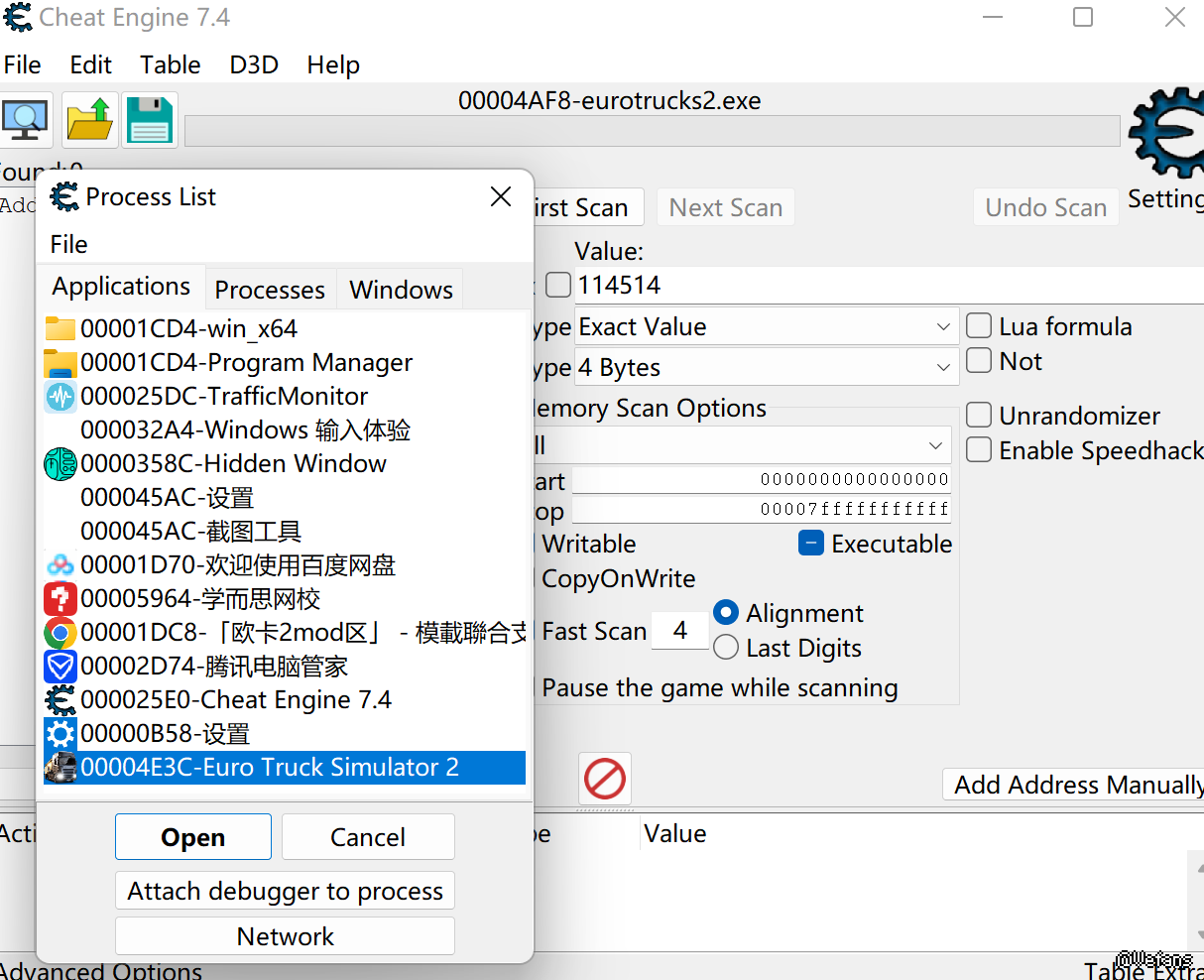Switch to the Processes tab

[x=270, y=290]
